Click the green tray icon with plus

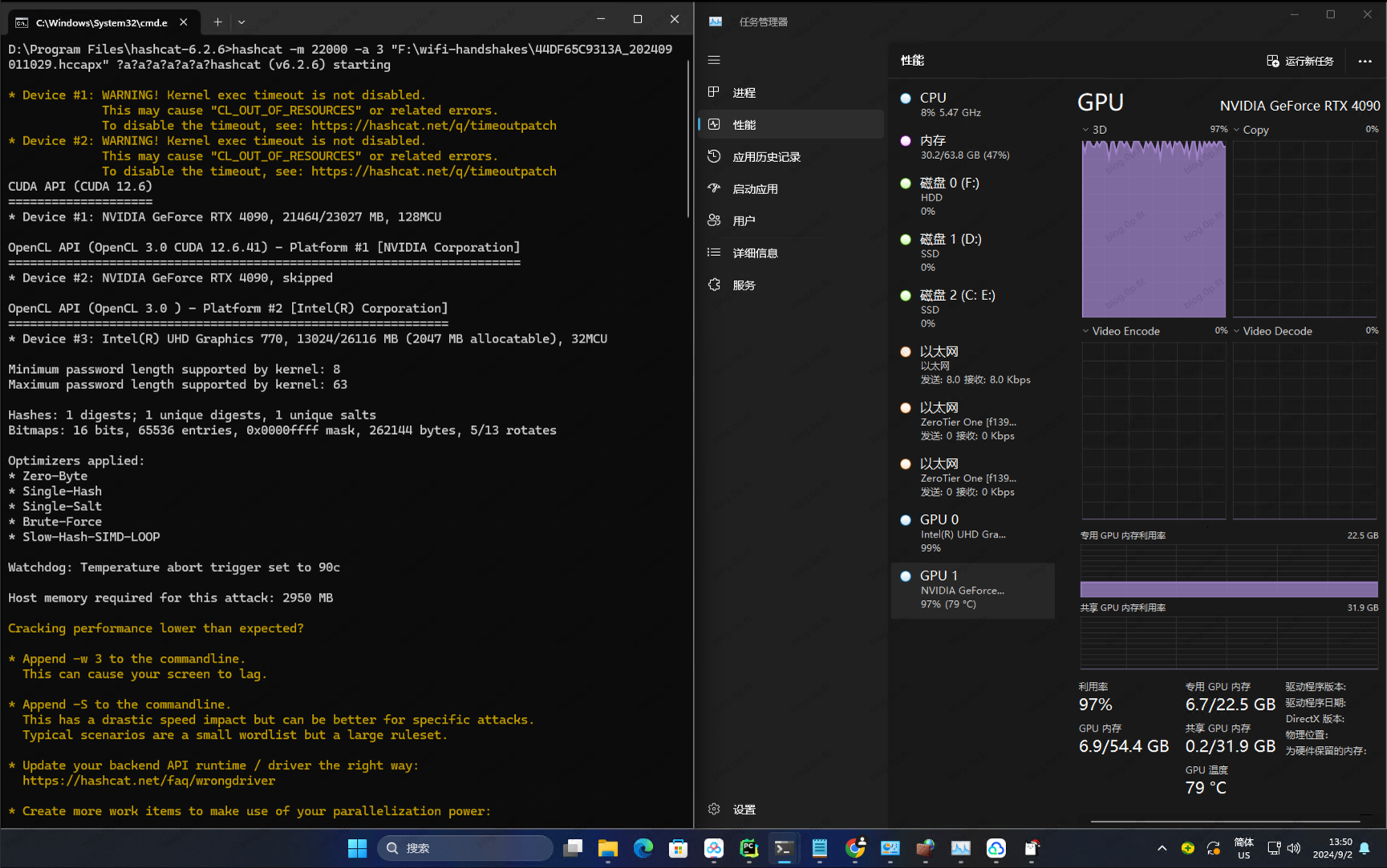(1188, 849)
